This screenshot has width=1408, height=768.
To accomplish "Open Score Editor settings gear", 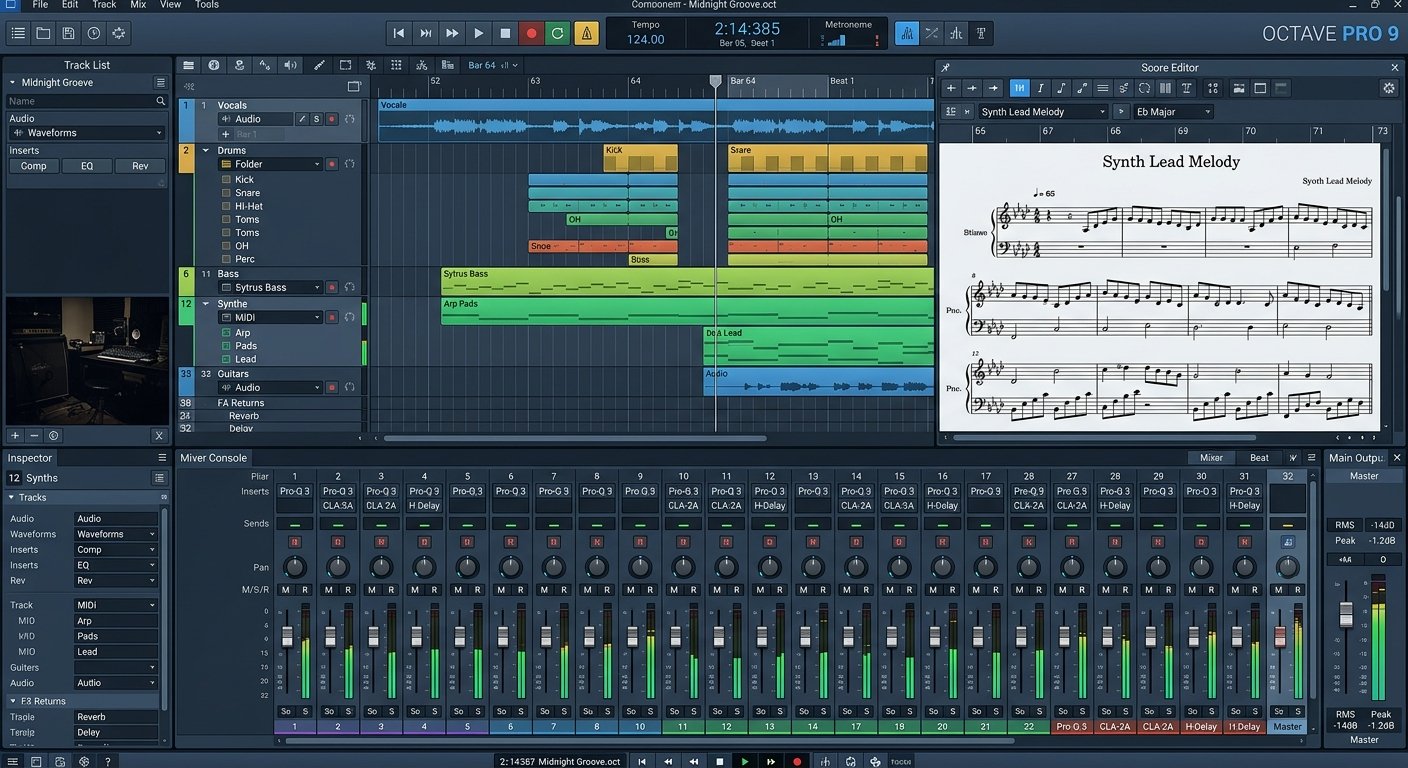I will point(1388,88).
